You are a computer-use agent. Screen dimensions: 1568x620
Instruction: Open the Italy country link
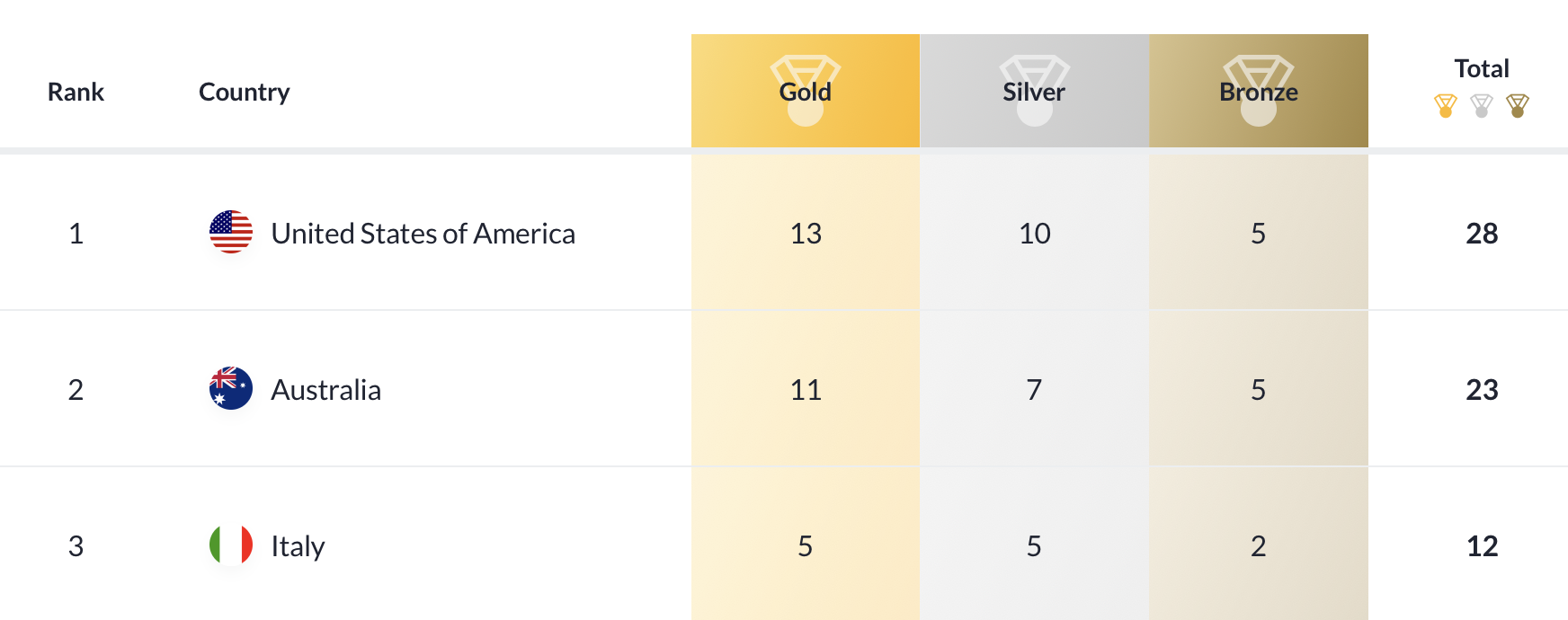[x=298, y=545]
